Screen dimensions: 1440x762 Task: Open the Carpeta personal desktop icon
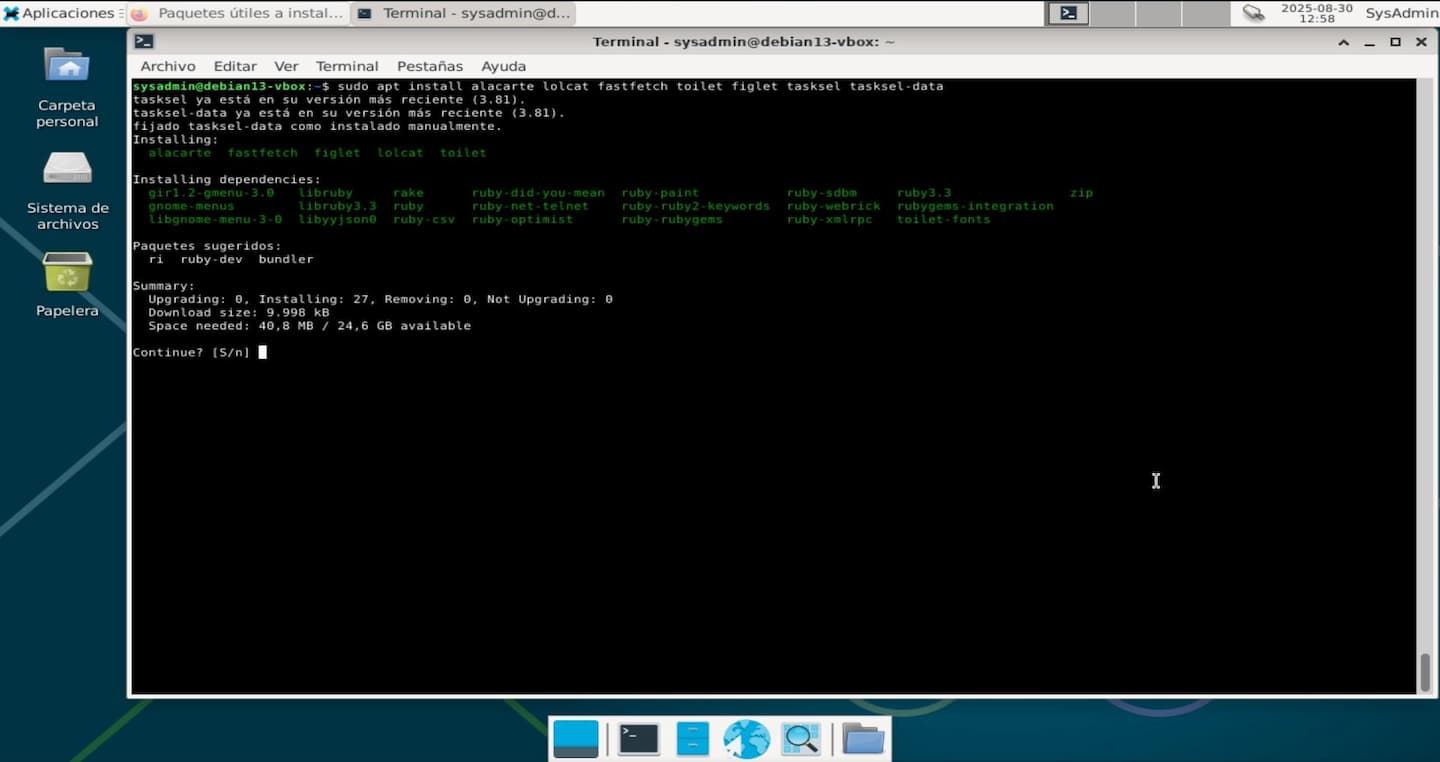(67, 66)
